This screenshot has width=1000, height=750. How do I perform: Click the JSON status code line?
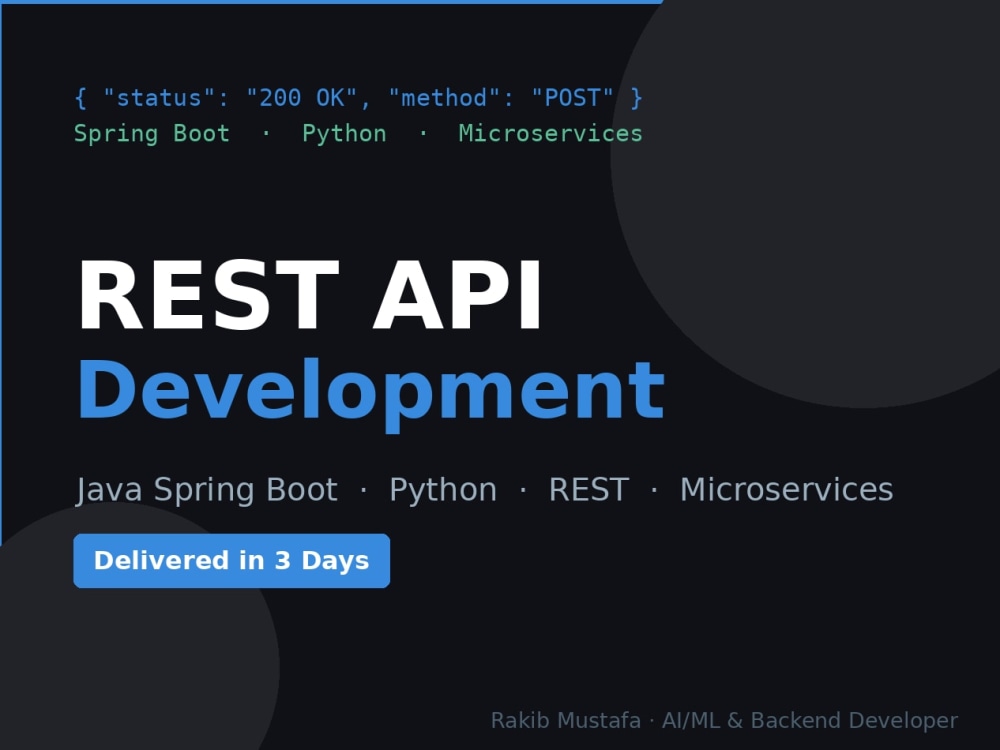(358, 98)
